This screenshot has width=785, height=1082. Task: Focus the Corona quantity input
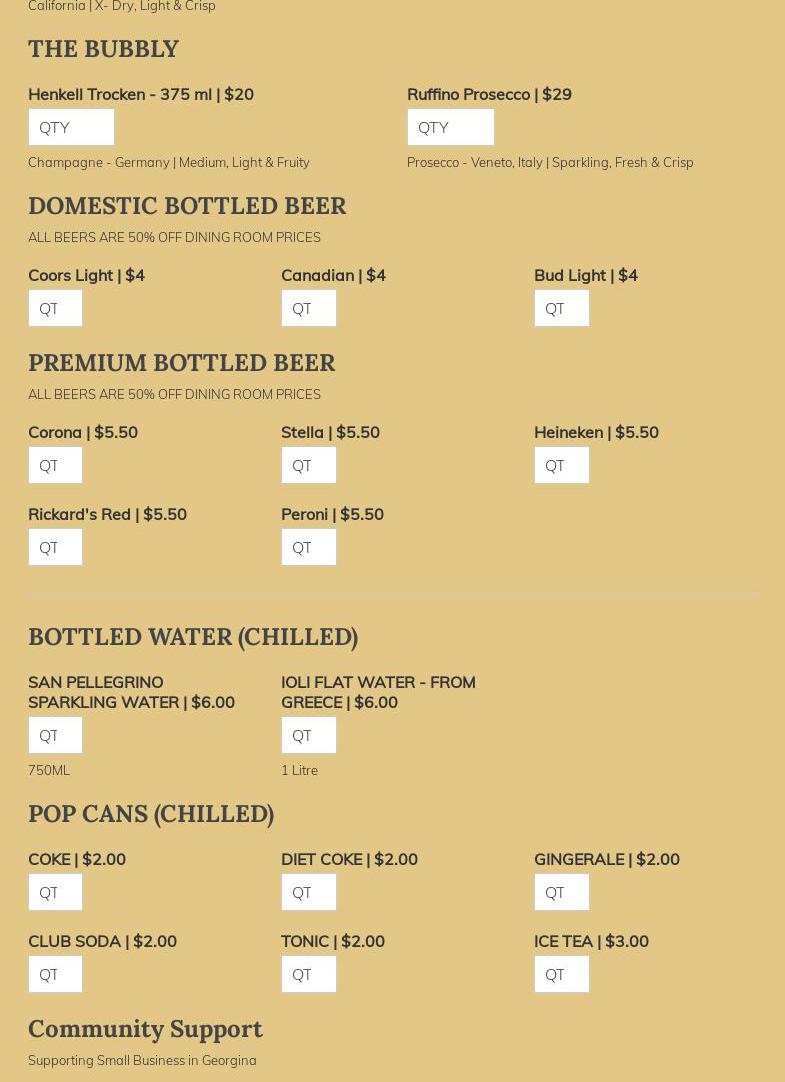point(55,465)
